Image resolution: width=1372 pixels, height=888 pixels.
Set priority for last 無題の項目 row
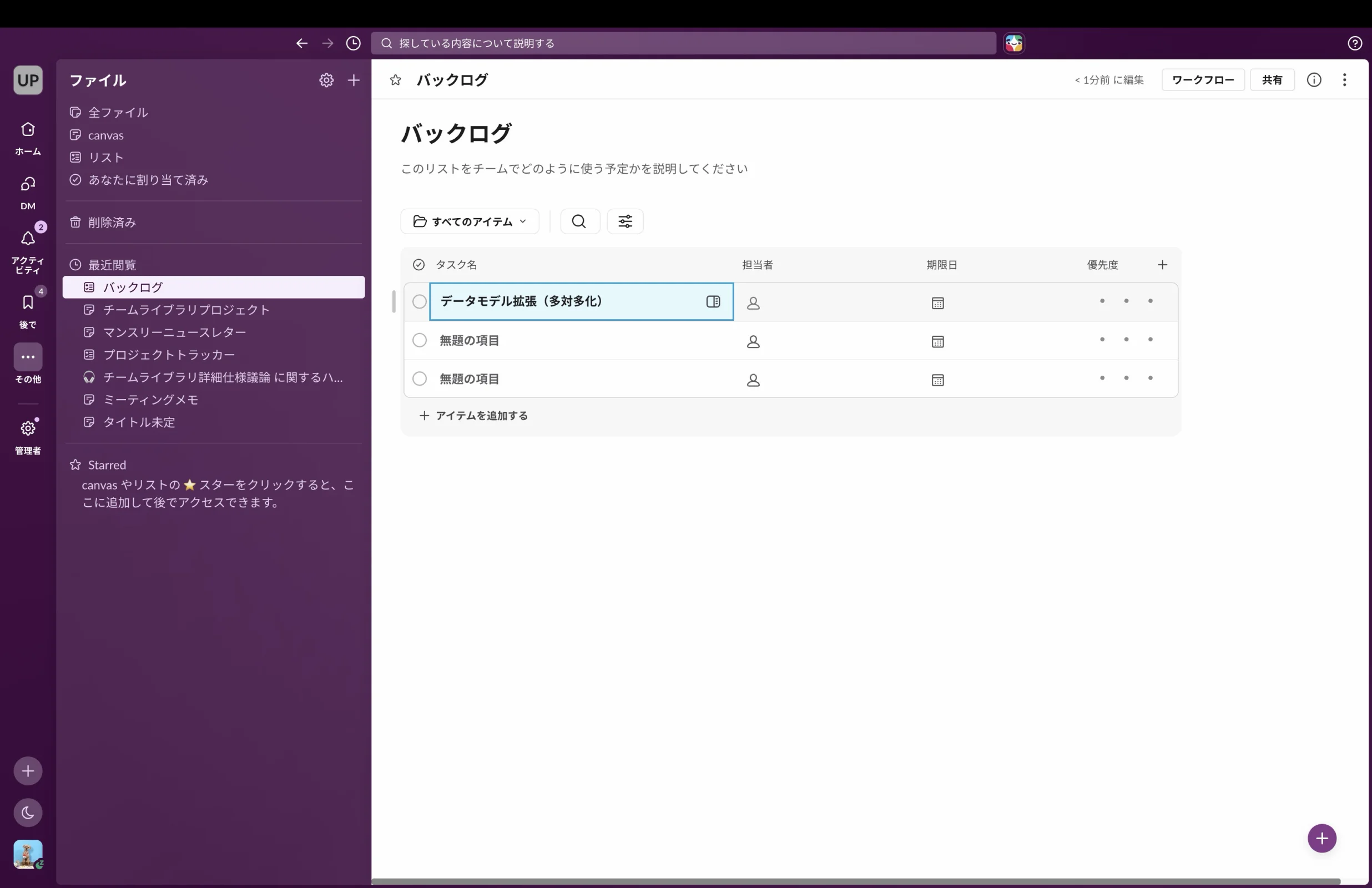coord(1126,379)
